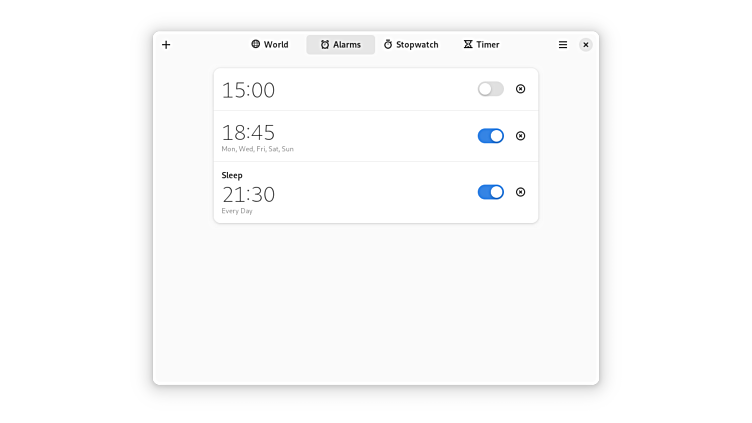Click the stopwatch icon in header
This screenshot has width=752, height=423.
[x=388, y=44]
